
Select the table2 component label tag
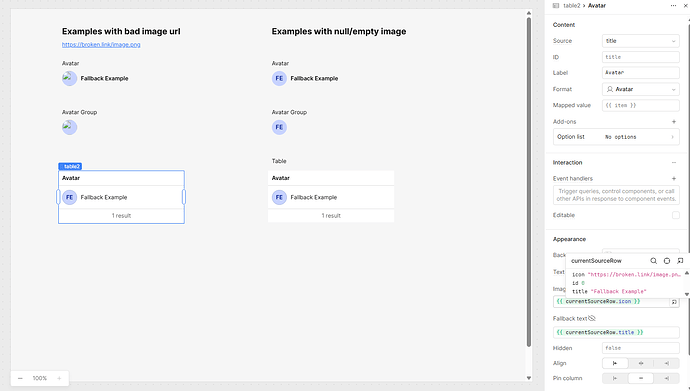pyautogui.click(x=70, y=166)
